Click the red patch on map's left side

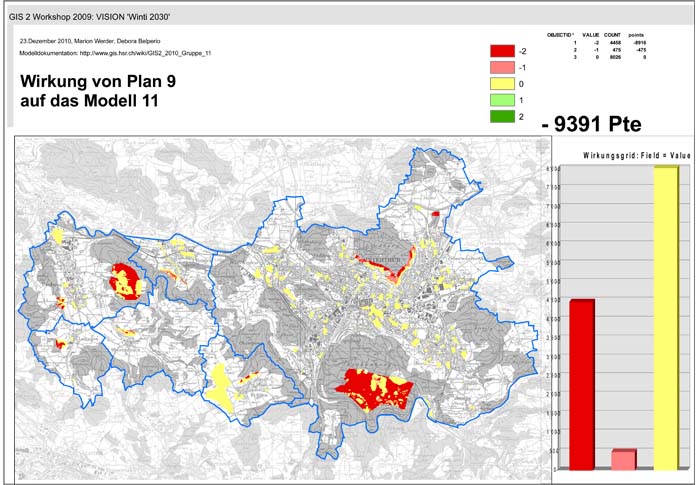pos(125,280)
